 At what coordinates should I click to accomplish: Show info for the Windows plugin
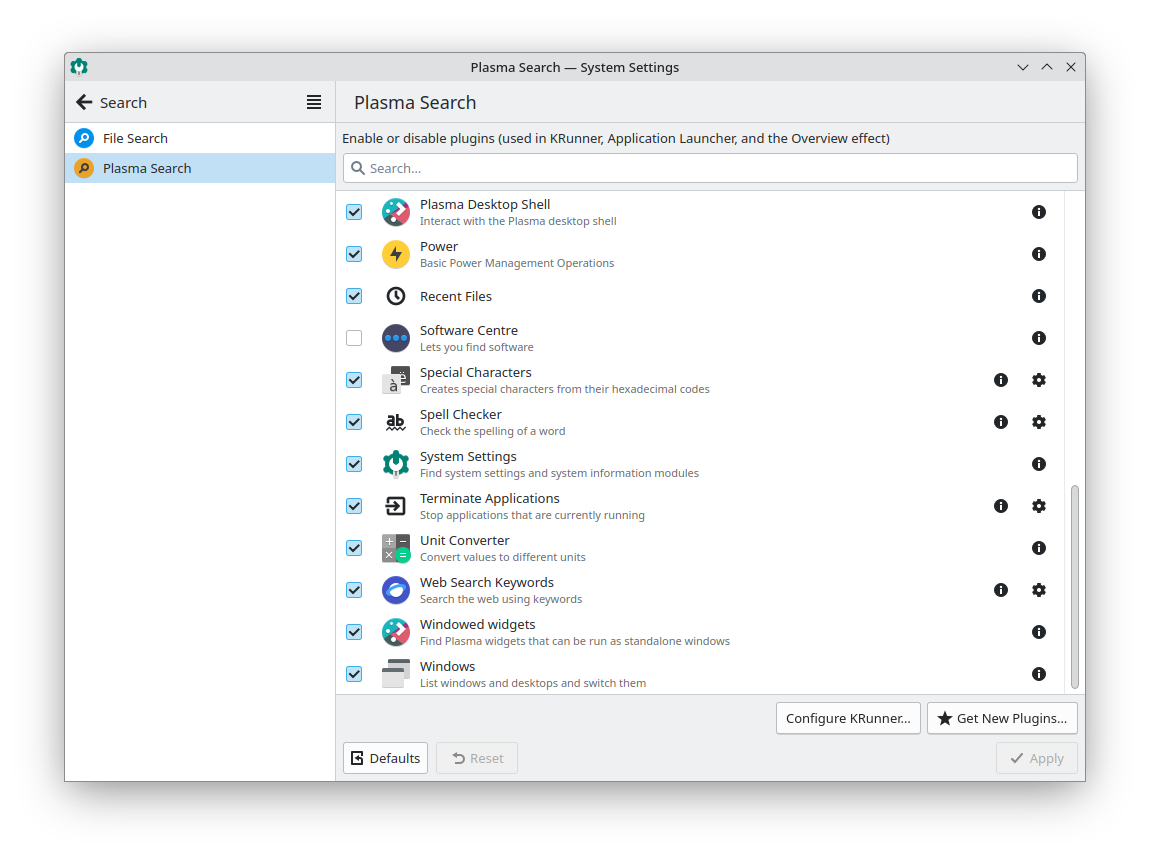pos(1039,674)
